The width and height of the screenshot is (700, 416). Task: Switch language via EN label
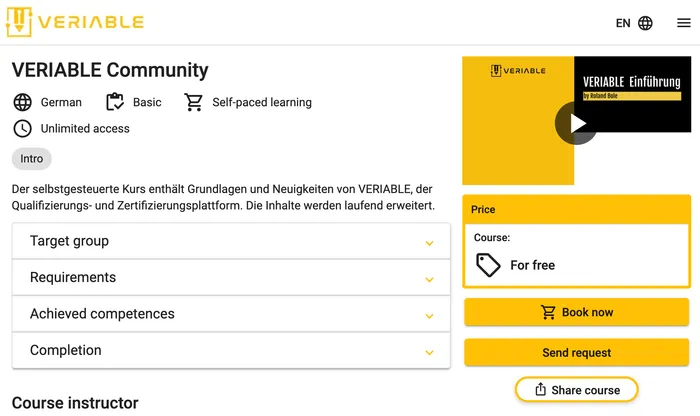pyautogui.click(x=623, y=23)
